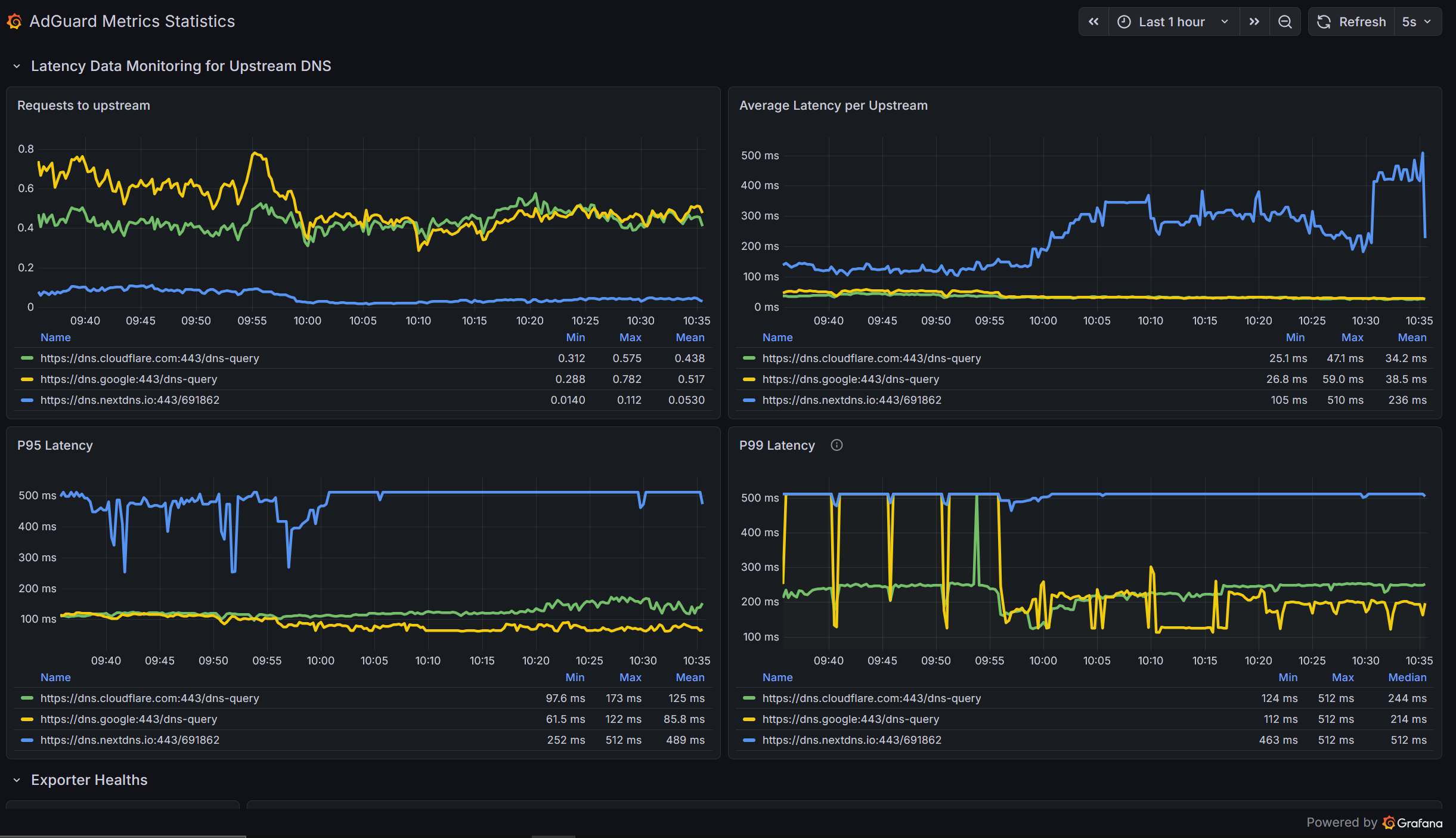The image size is (1456, 838).
Task: Sort Requests to upstream legend by Name
Action: (x=55, y=338)
